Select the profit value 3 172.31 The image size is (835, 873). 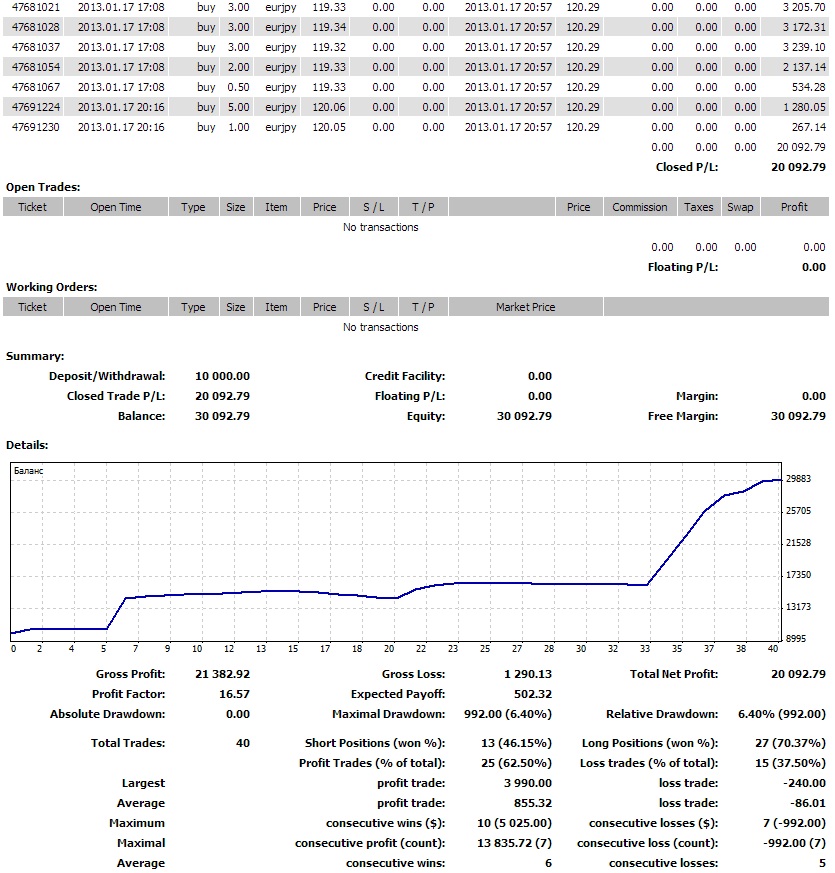(804, 27)
